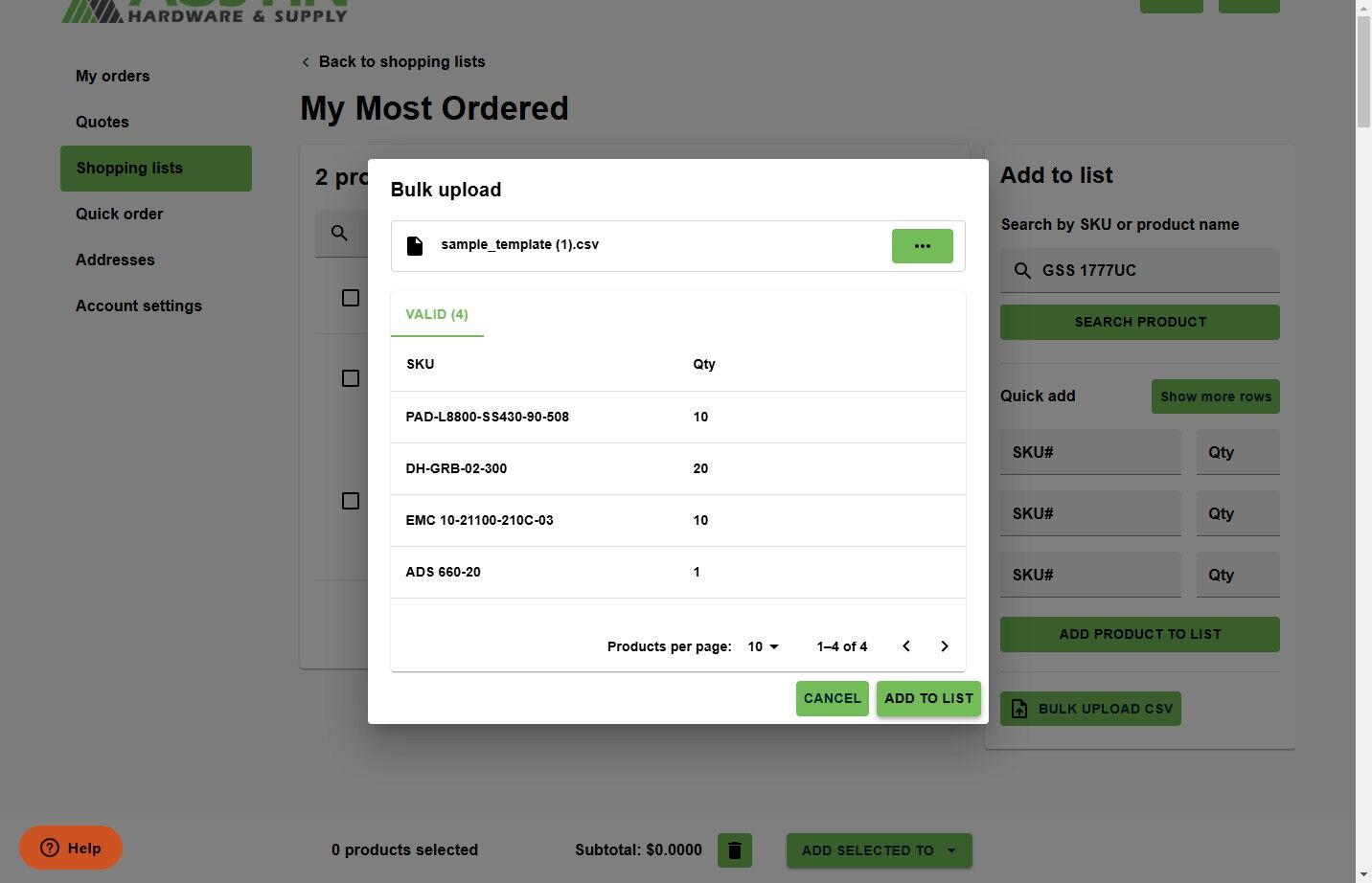This screenshot has width=1372, height=883.
Task: Go to previous page of products
Action: (x=906, y=646)
